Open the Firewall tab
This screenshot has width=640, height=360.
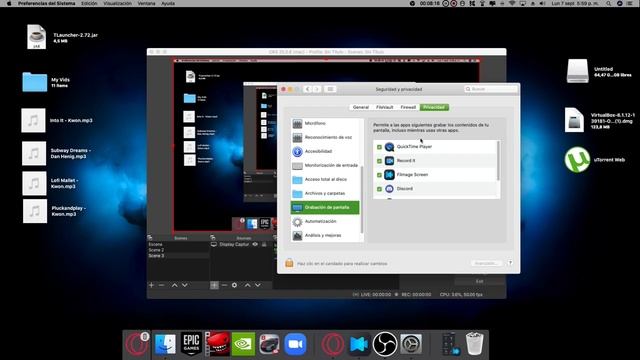pos(408,107)
